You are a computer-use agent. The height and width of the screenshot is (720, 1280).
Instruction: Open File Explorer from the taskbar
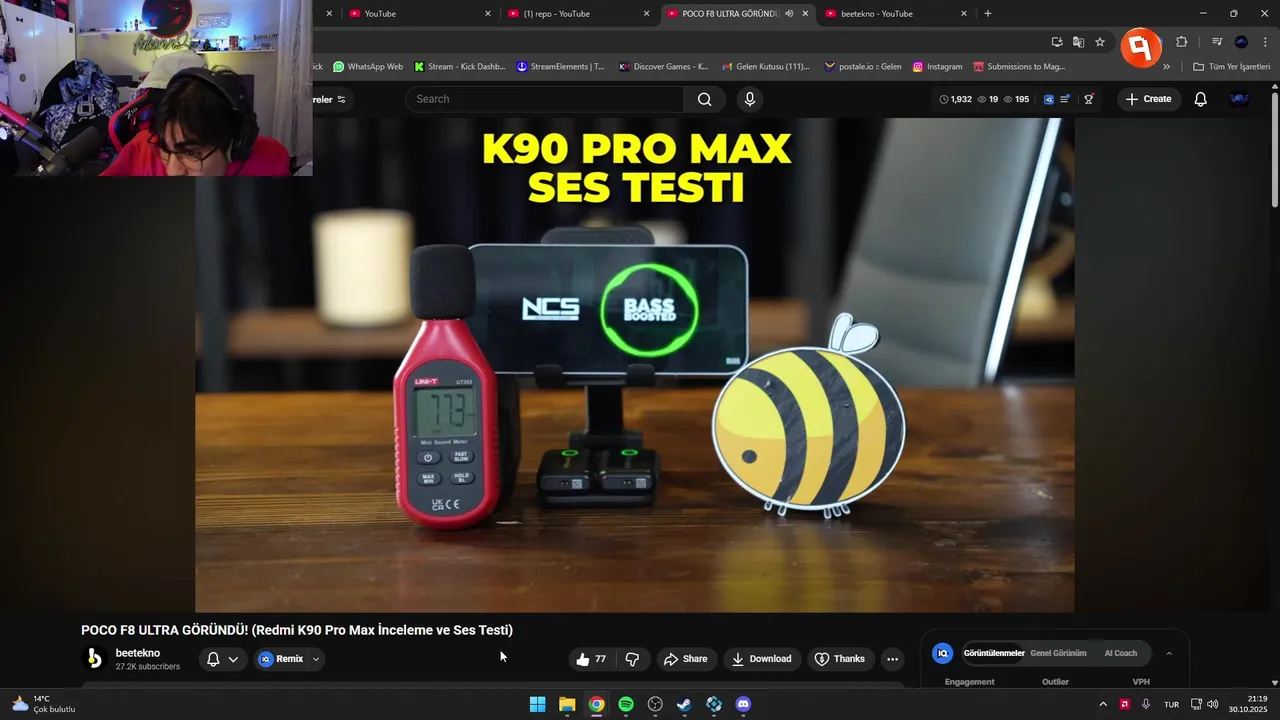point(567,704)
